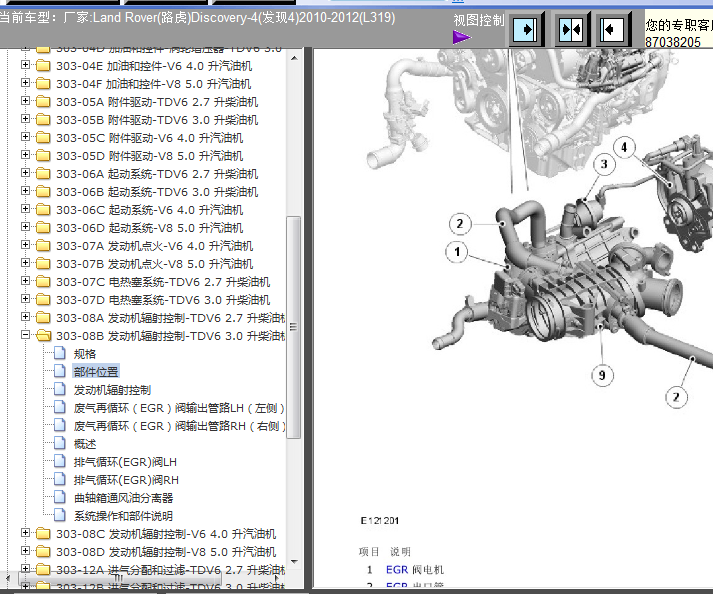This screenshot has height=594, width=713.
Task: Click folder icon of 303-07B 发动机点火-V8 5.0
Action: tap(43, 263)
